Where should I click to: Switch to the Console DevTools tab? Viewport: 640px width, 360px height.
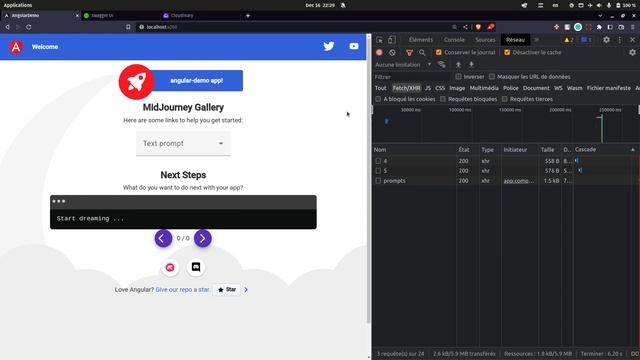pos(454,40)
